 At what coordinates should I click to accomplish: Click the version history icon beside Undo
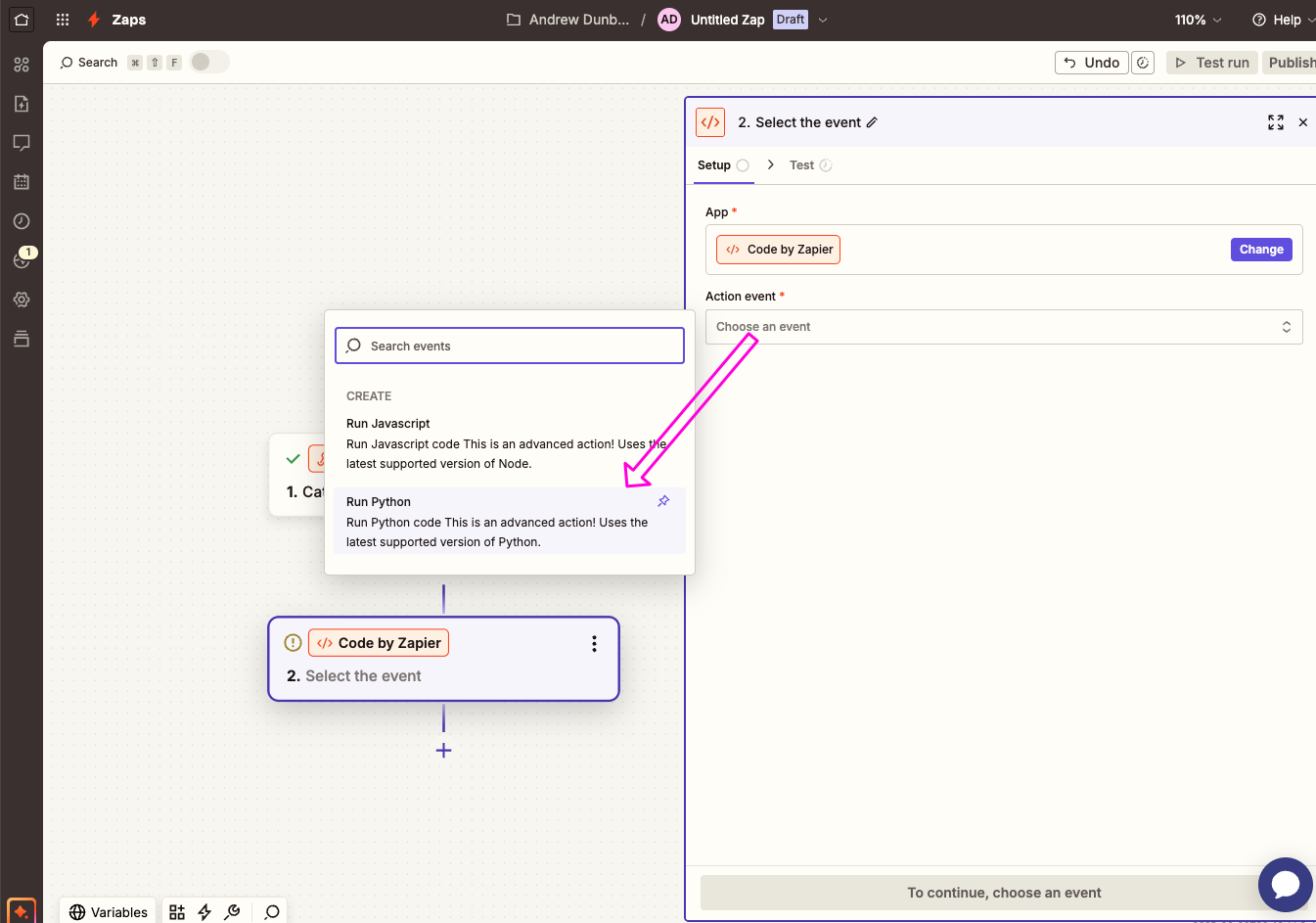pos(1143,63)
